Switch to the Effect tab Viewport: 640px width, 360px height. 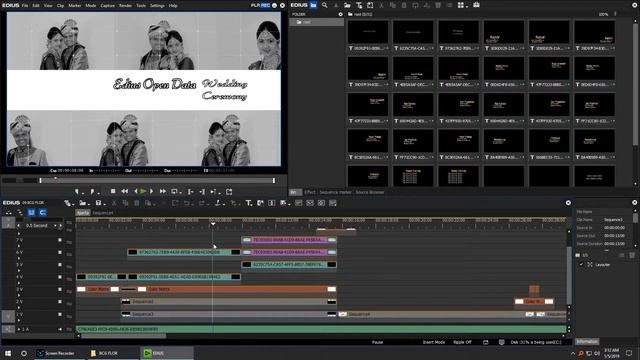(x=310, y=192)
